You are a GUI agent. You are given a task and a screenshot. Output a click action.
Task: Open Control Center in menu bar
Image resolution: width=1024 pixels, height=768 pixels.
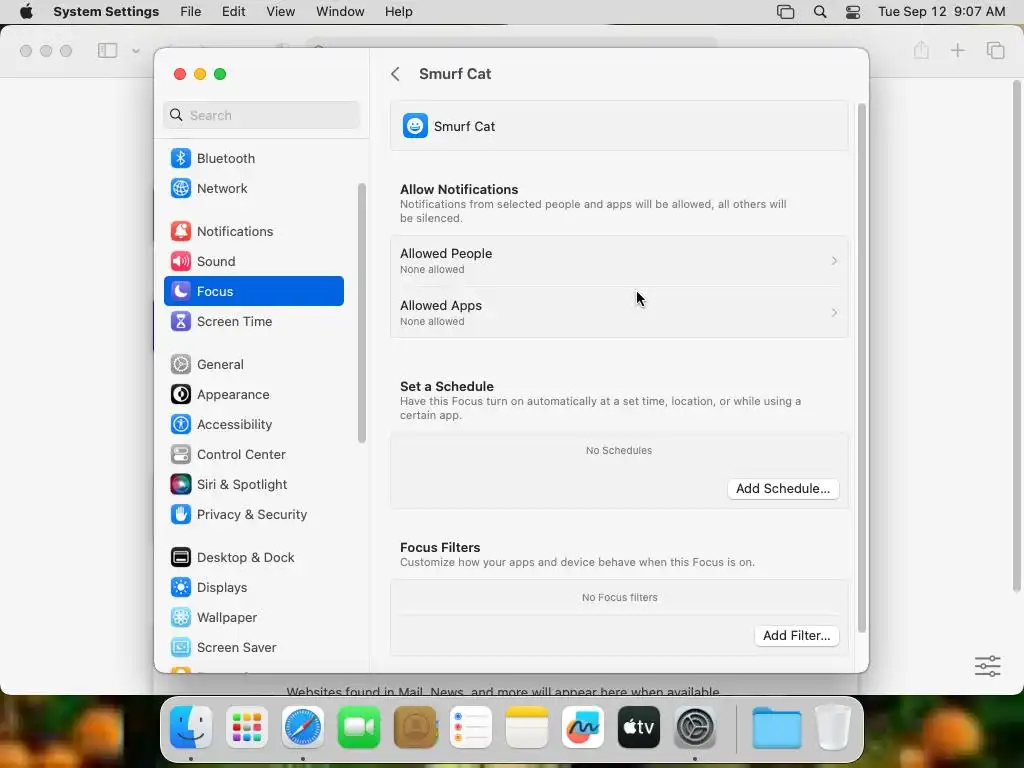(x=853, y=12)
